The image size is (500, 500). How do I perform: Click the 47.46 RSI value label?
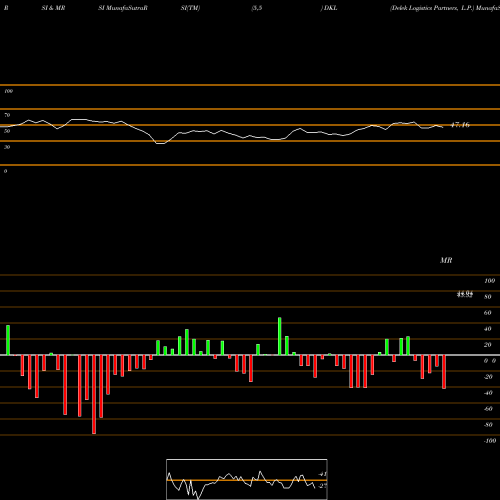click(x=460, y=125)
